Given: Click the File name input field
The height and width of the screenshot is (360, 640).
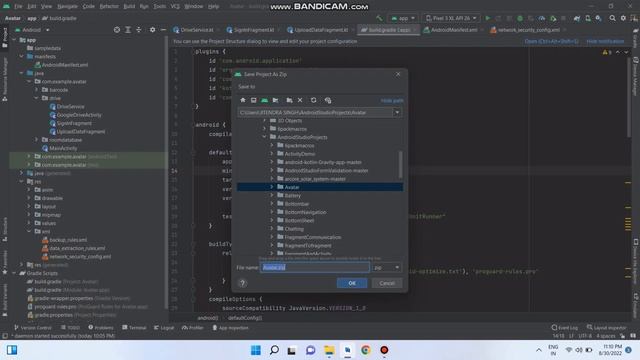Looking at the screenshot, I should coord(315,267).
